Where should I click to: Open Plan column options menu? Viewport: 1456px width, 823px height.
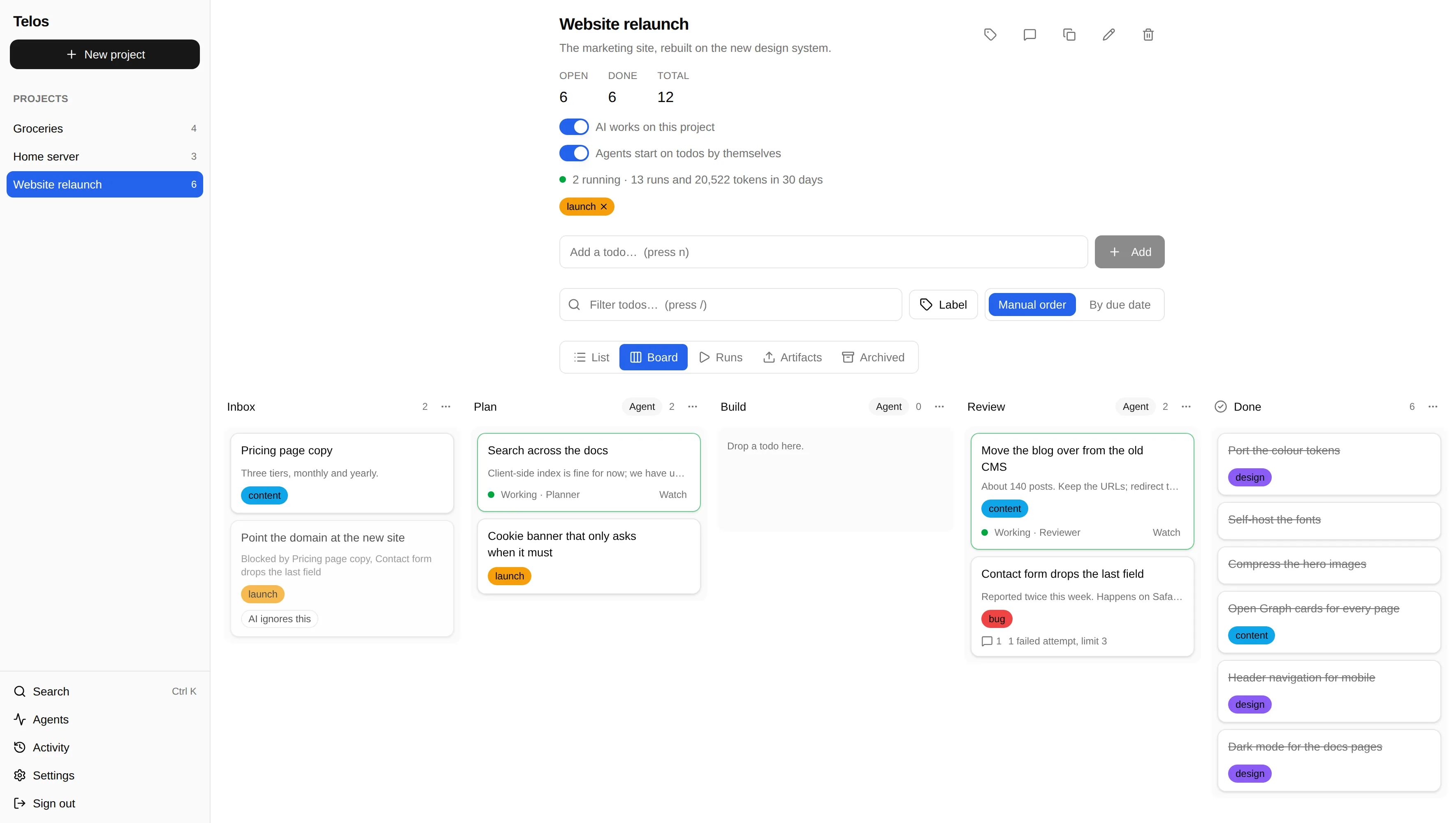click(x=692, y=407)
